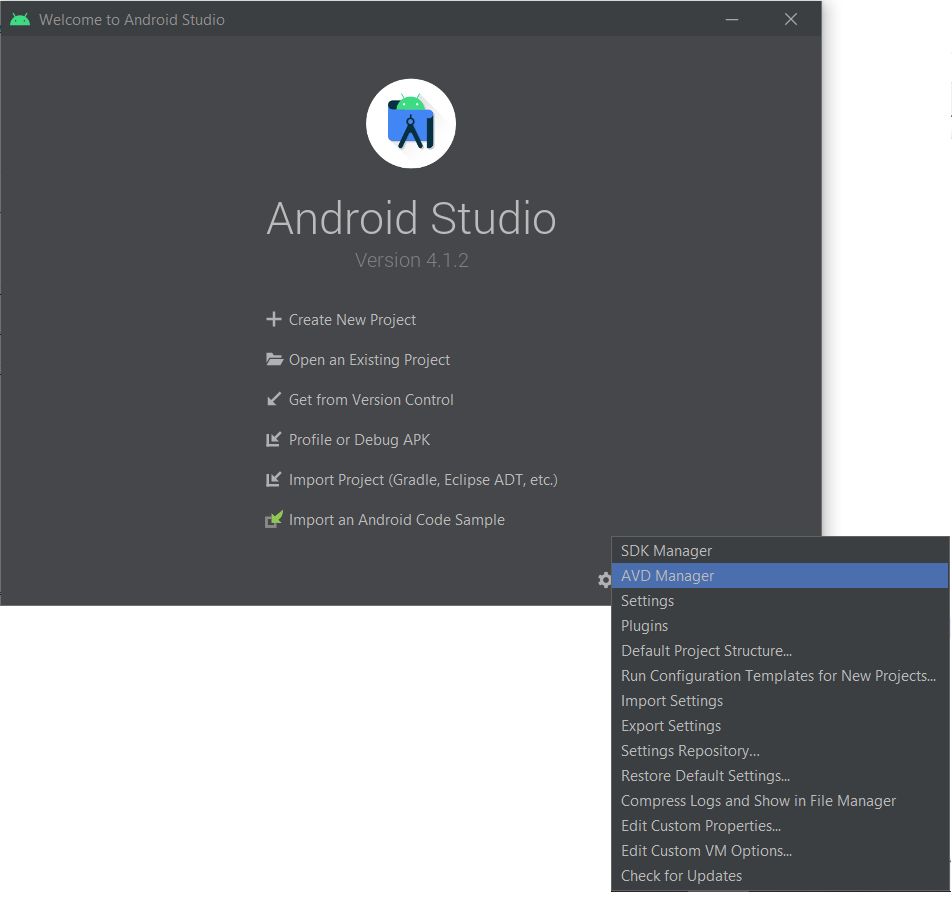The width and height of the screenshot is (952, 904).
Task: Open an Existing Project
Action: point(369,360)
